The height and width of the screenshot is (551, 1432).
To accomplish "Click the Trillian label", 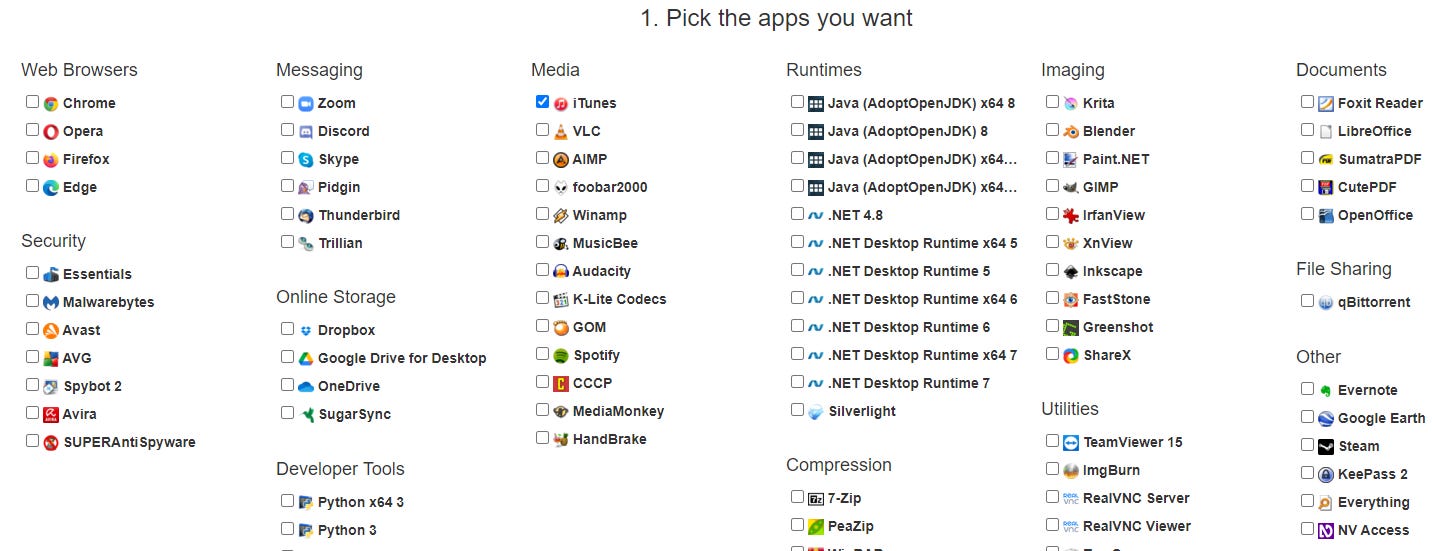I will [340, 243].
